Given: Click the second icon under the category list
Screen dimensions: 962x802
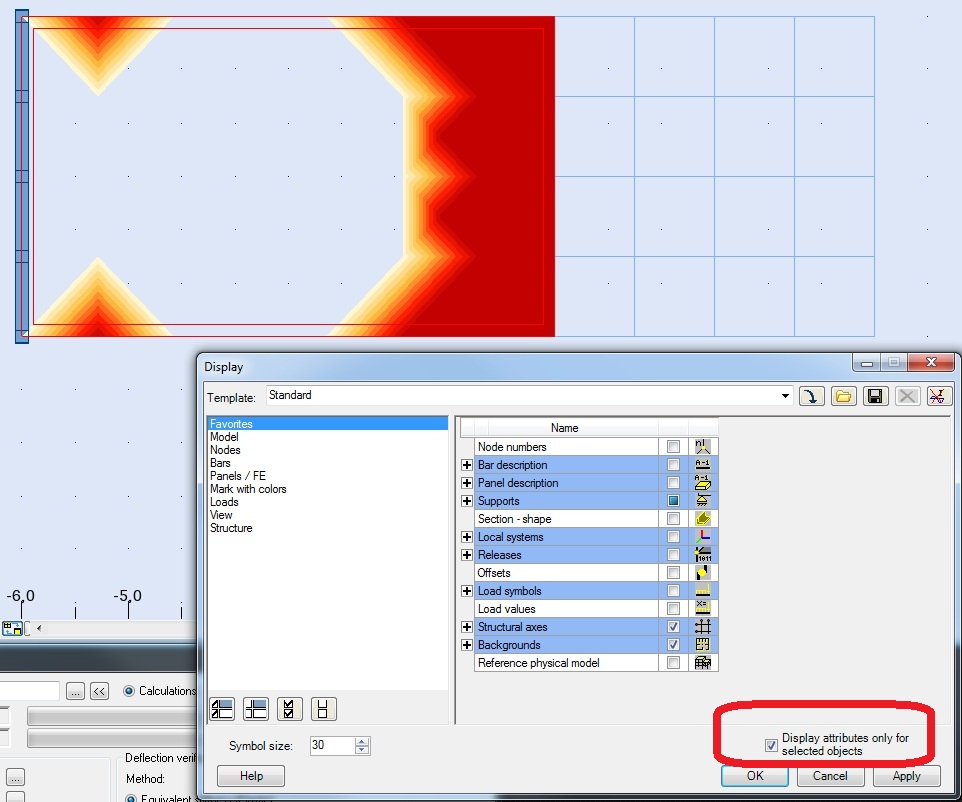Looking at the screenshot, I should click(256, 709).
